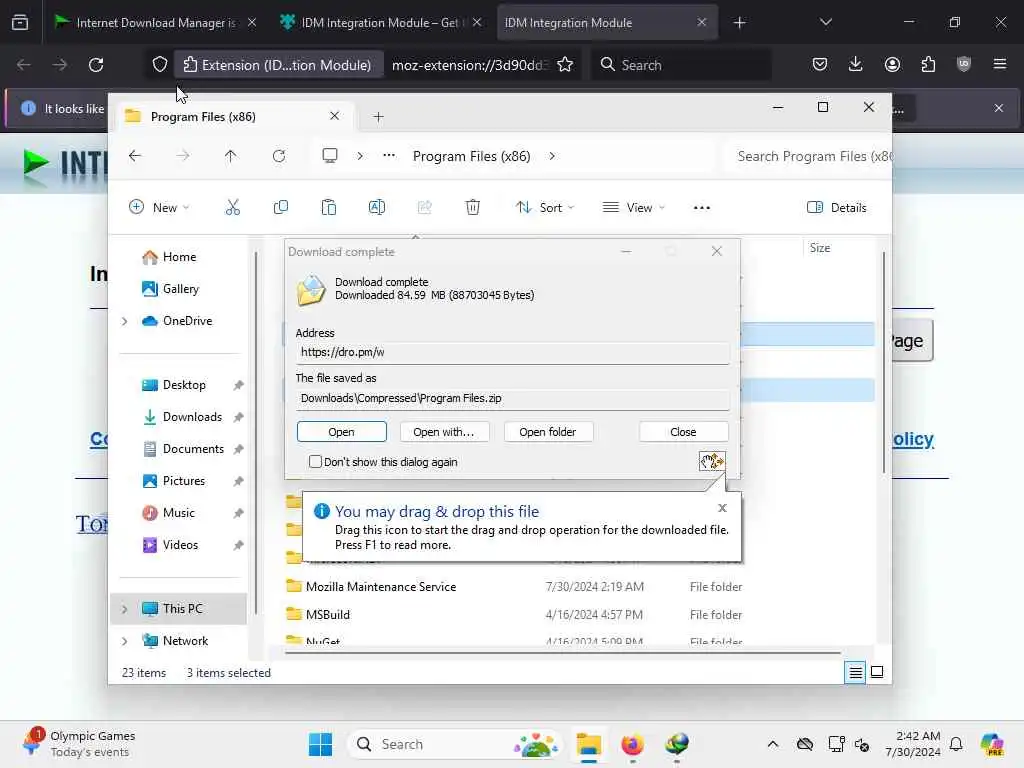
Task: Open the notification bell in system tray
Action: pyautogui.click(x=955, y=744)
